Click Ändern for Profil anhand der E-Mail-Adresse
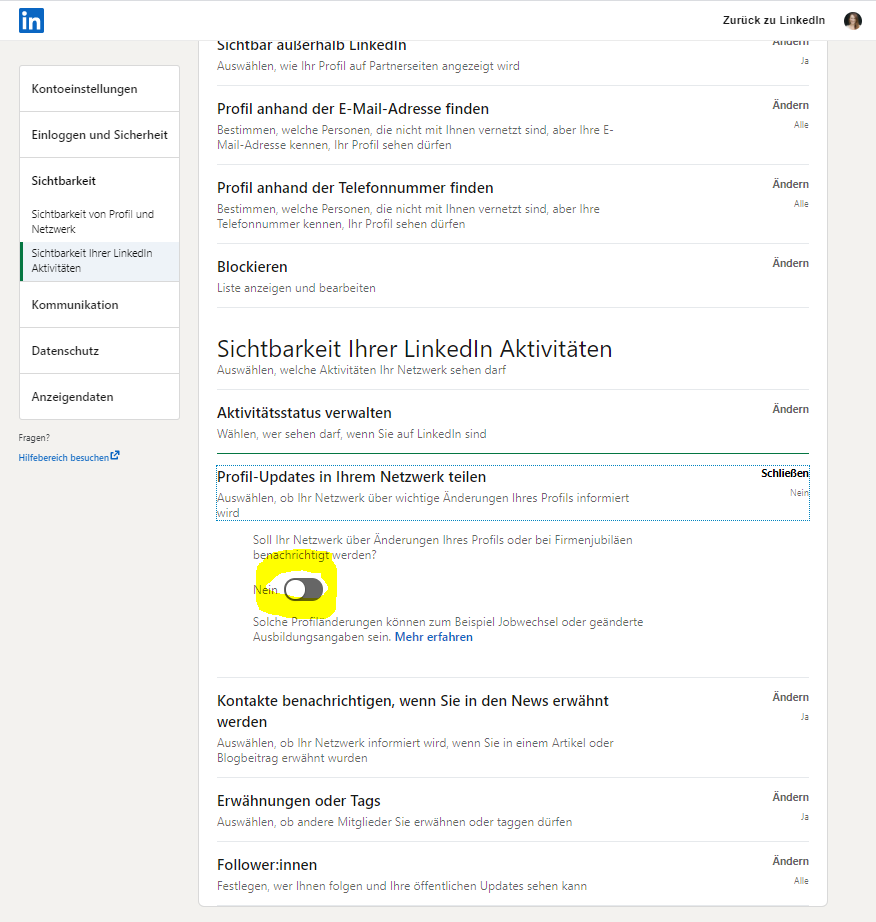The image size is (876, 922). 790,105
